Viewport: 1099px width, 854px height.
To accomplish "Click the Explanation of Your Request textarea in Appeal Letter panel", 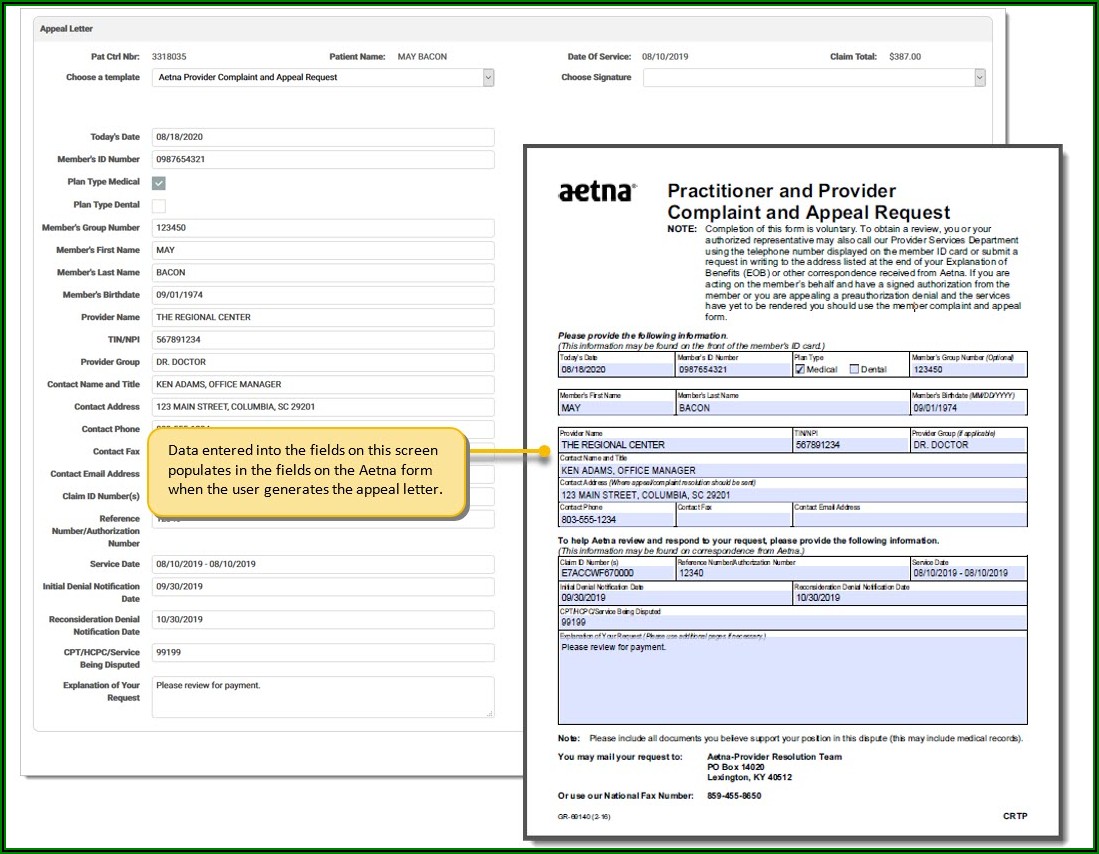I will [320, 696].
